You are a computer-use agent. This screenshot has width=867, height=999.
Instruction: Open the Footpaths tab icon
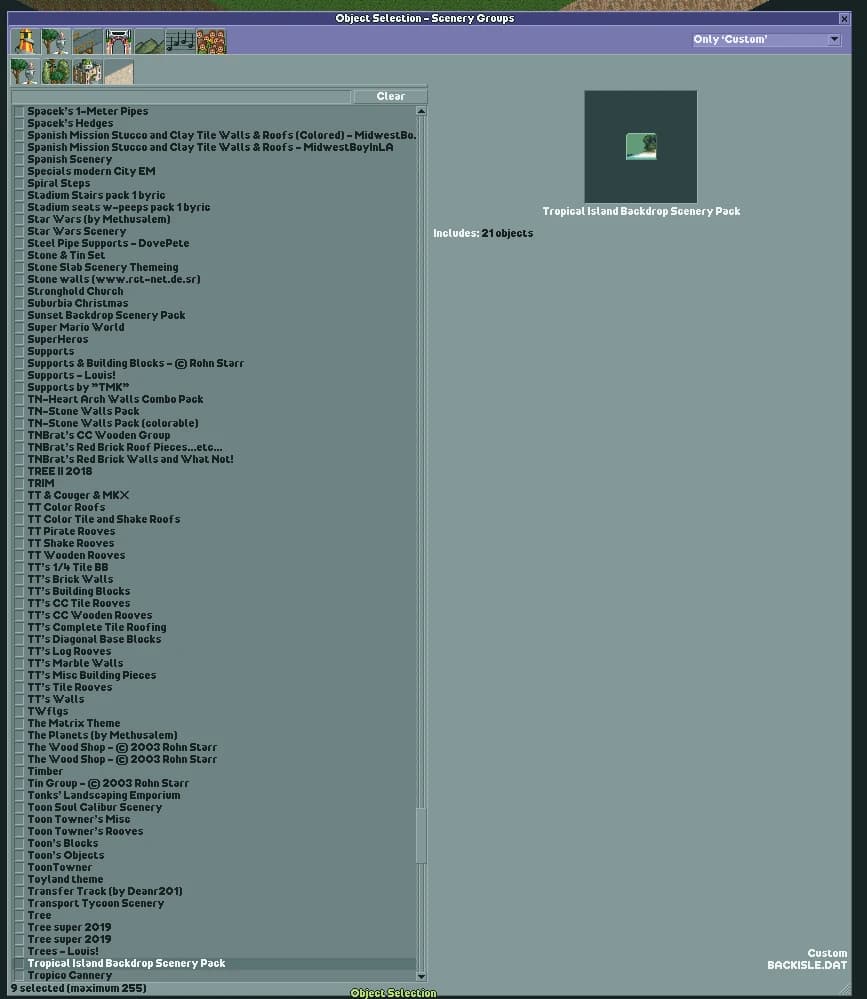pos(87,41)
